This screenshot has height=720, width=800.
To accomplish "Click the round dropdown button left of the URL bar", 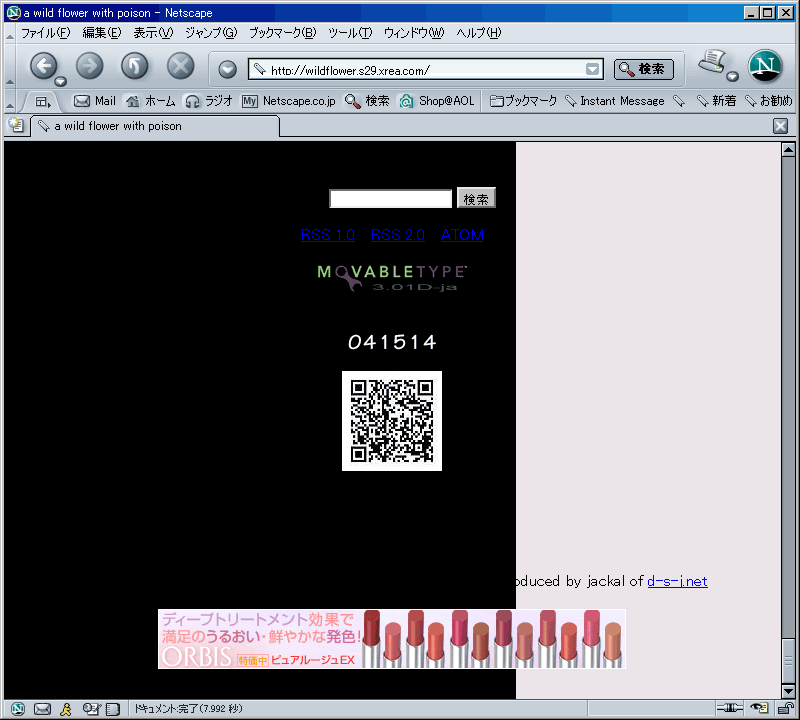I will pyautogui.click(x=228, y=69).
